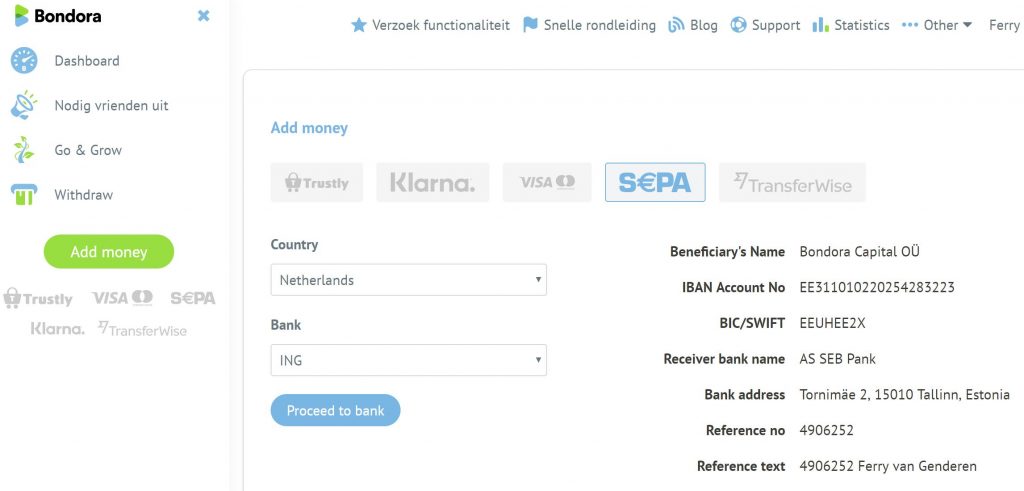1024x491 pixels.
Task: Click the megaphone icon for Nodig vrienden uit
Action: pos(24,105)
